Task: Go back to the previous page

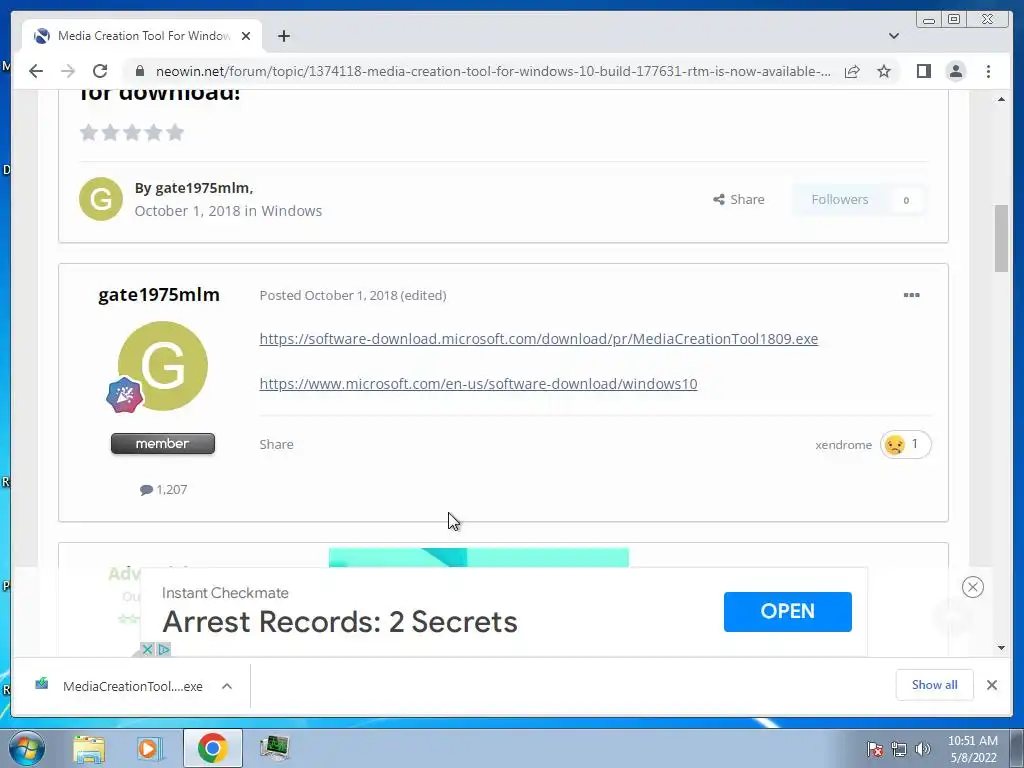Action: [x=36, y=71]
